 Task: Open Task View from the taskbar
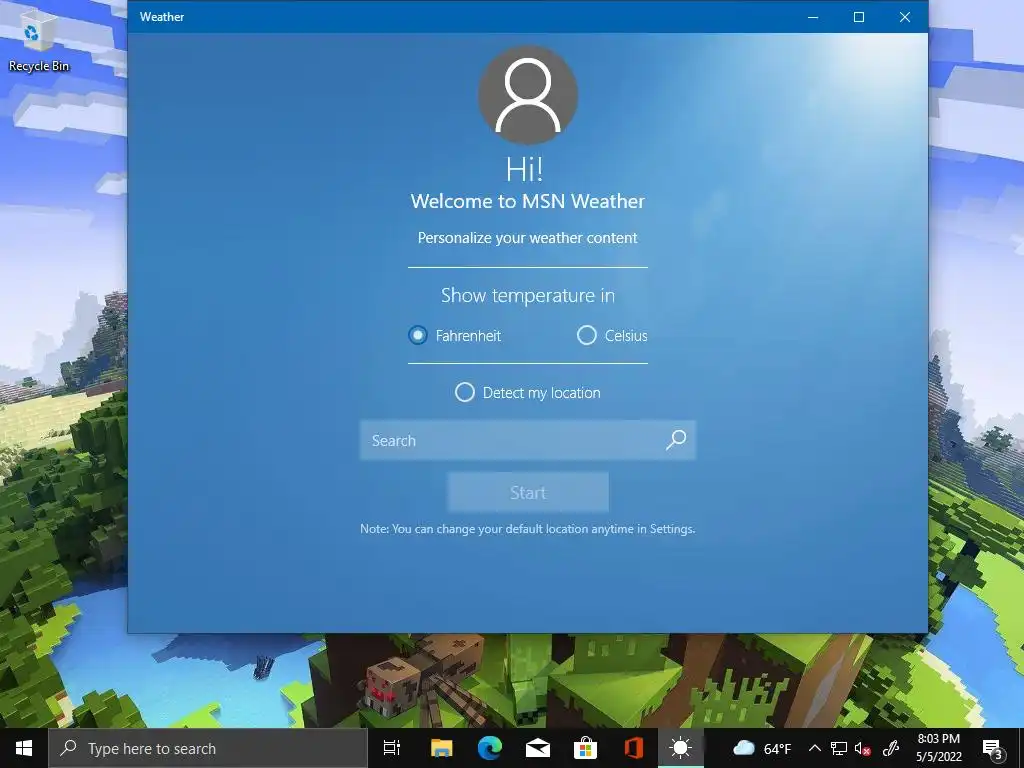(392, 748)
